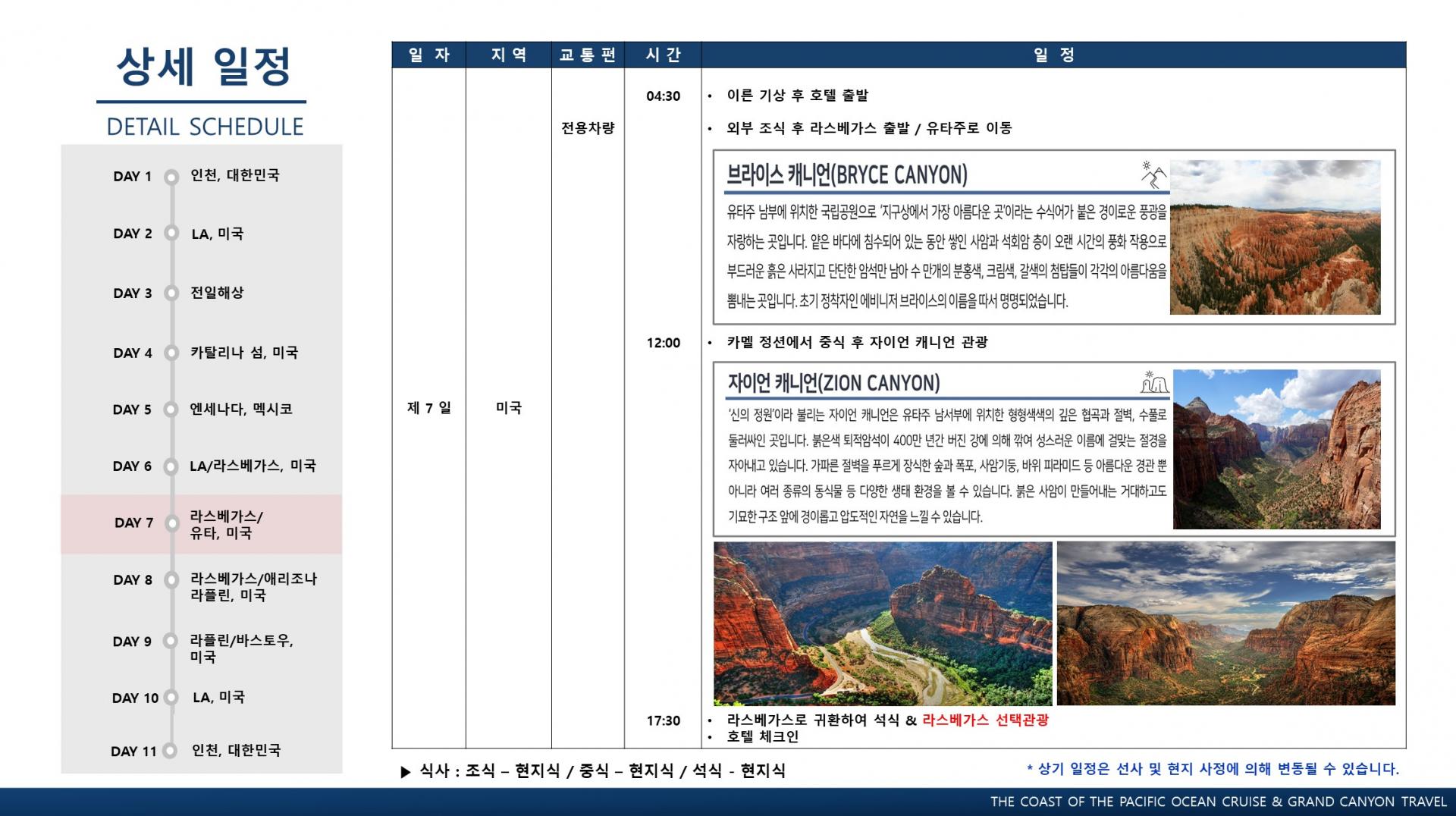
Task: Click the 카탈리나 섬, 미국 entry
Action: click(x=244, y=353)
